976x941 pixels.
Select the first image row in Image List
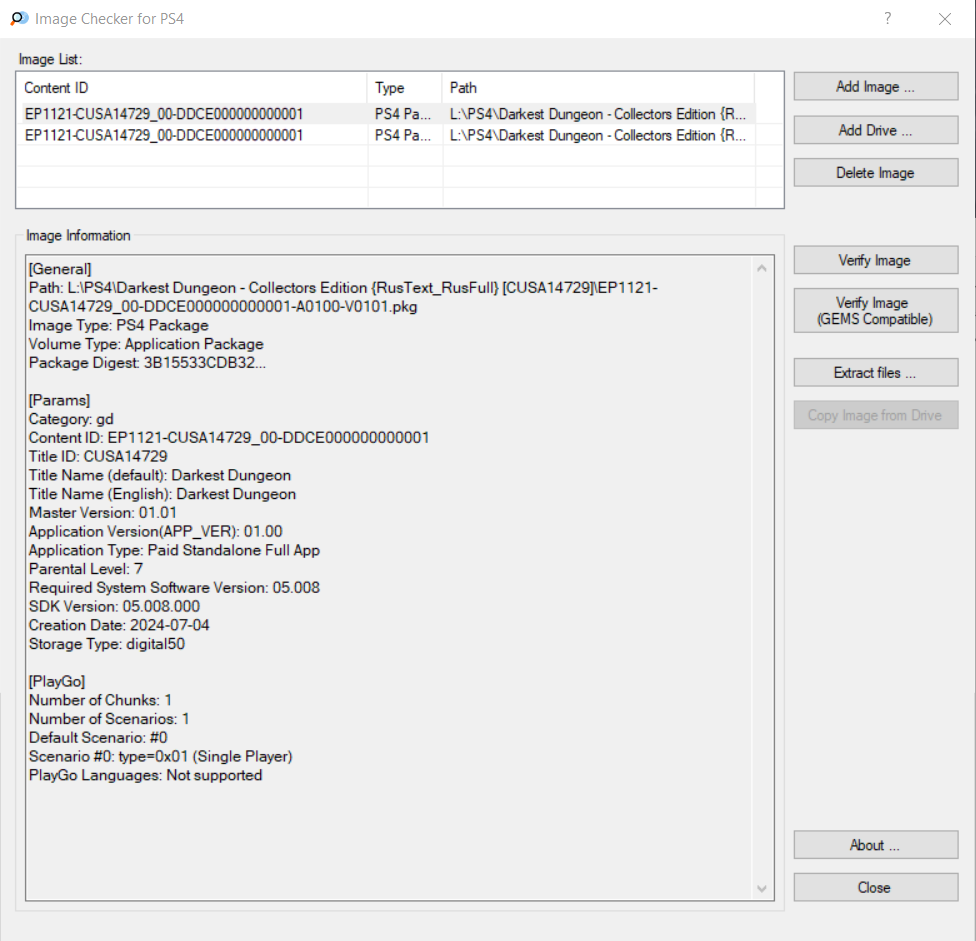click(387, 114)
